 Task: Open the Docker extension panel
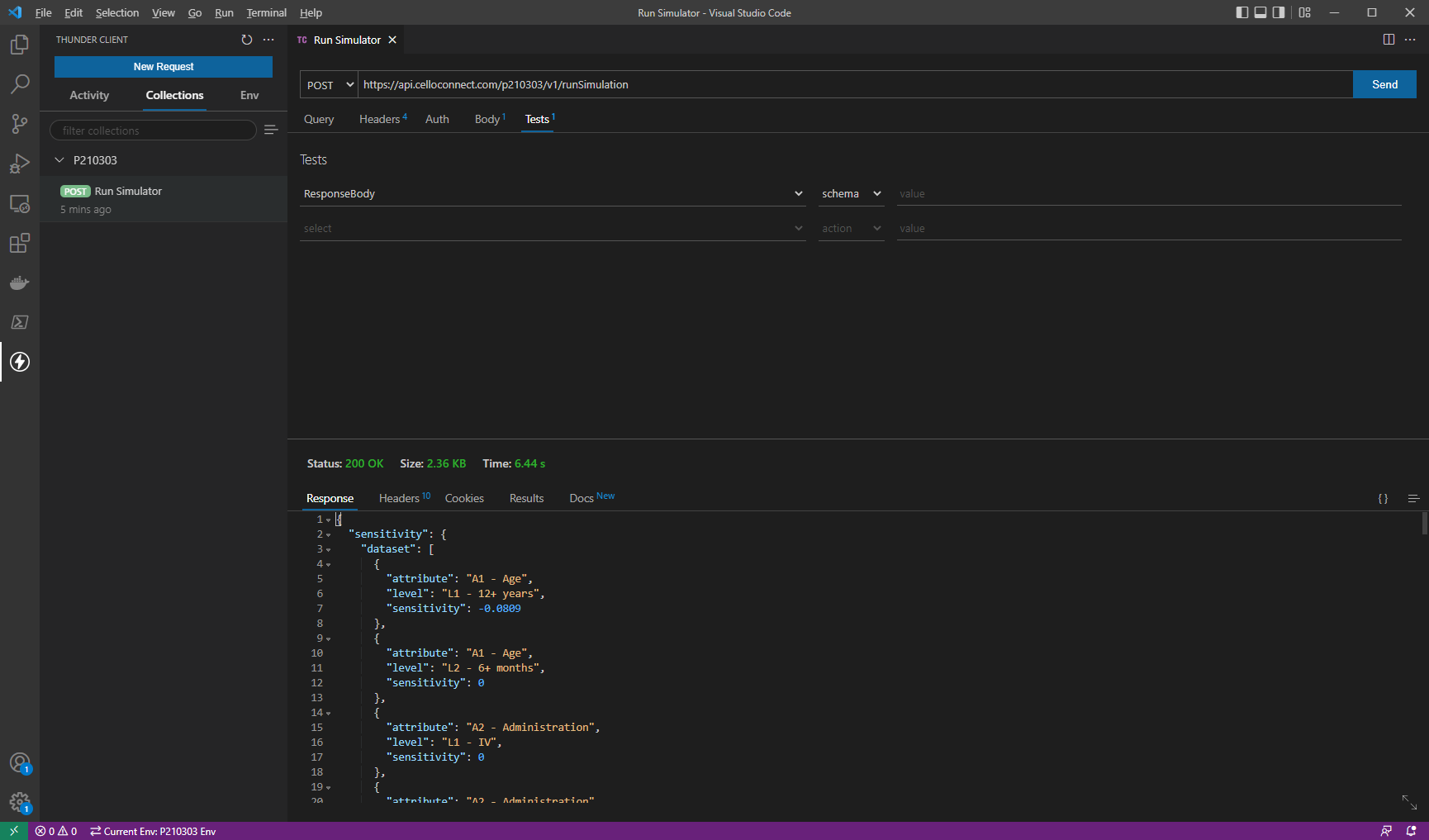click(x=19, y=282)
